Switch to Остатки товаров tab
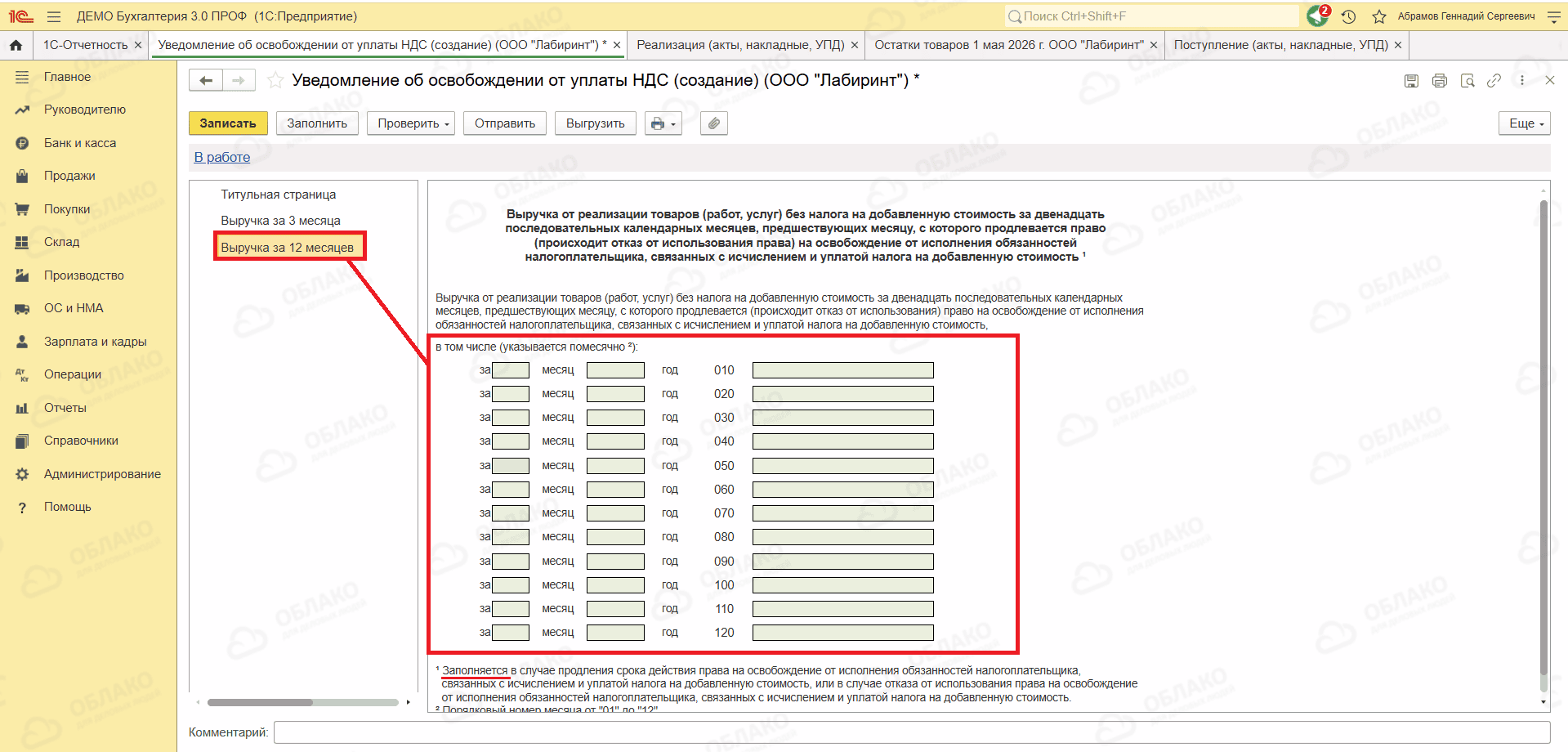 1009,45
